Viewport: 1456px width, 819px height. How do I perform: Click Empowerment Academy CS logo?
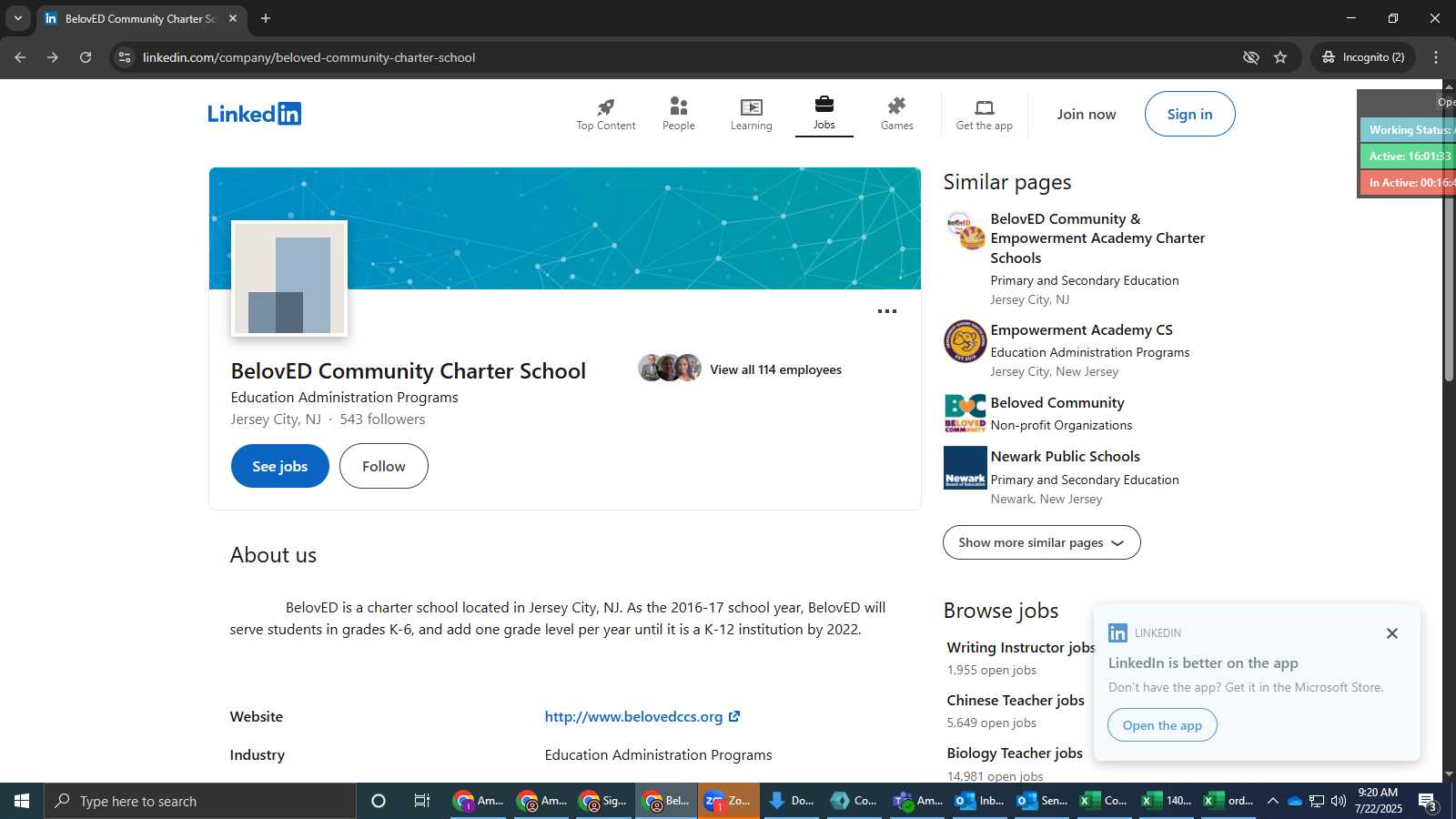coord(965,341)
